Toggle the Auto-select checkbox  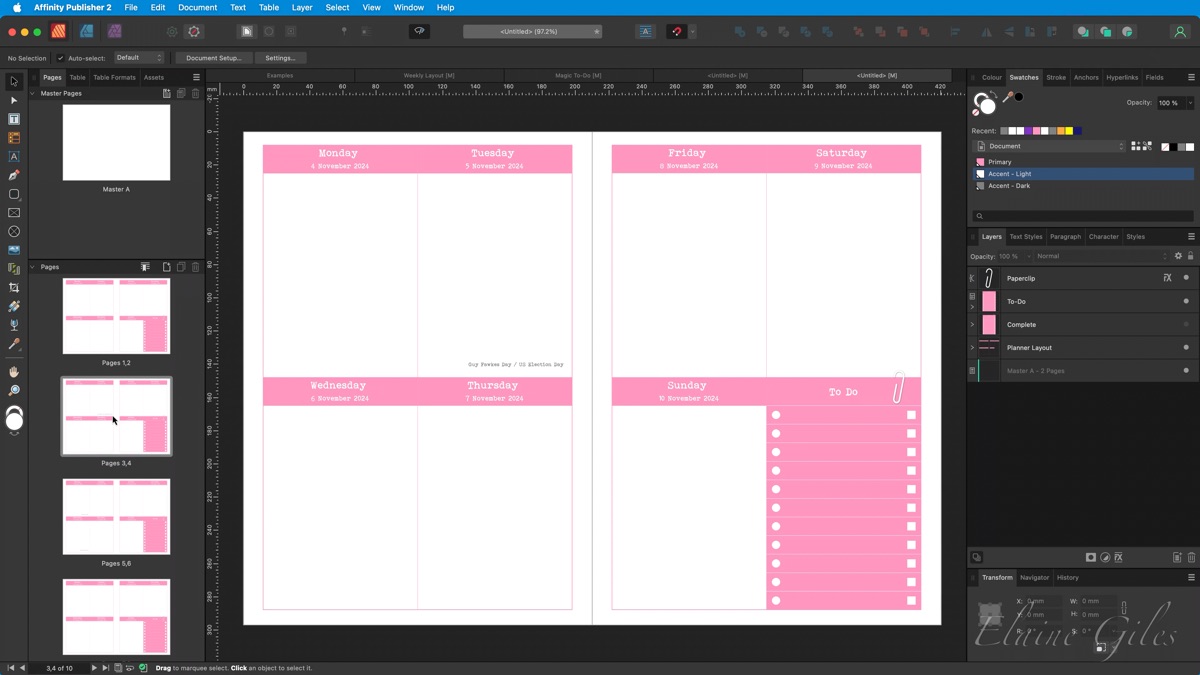60,58
